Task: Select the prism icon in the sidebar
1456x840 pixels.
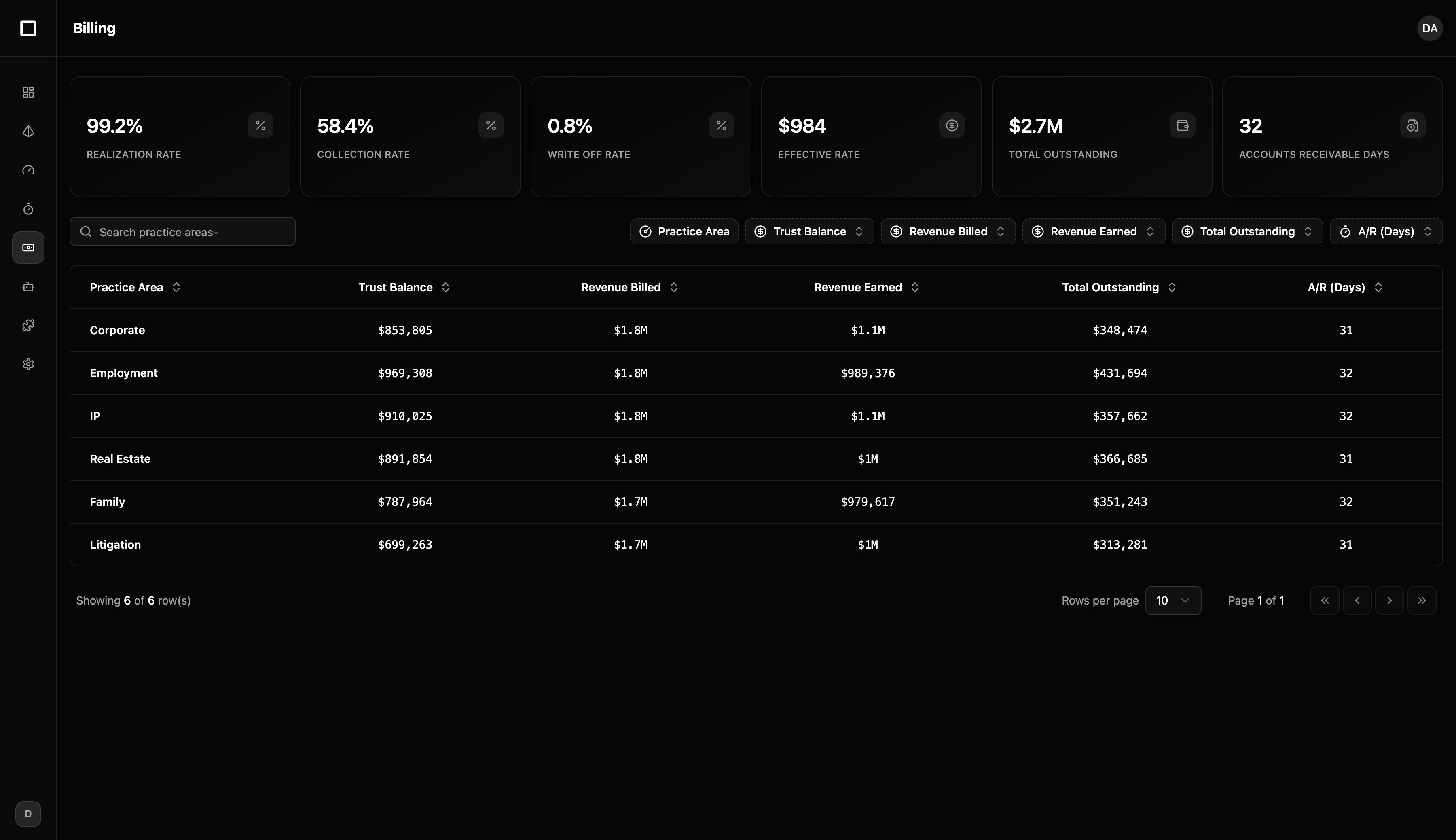Action: pos(28,131)
